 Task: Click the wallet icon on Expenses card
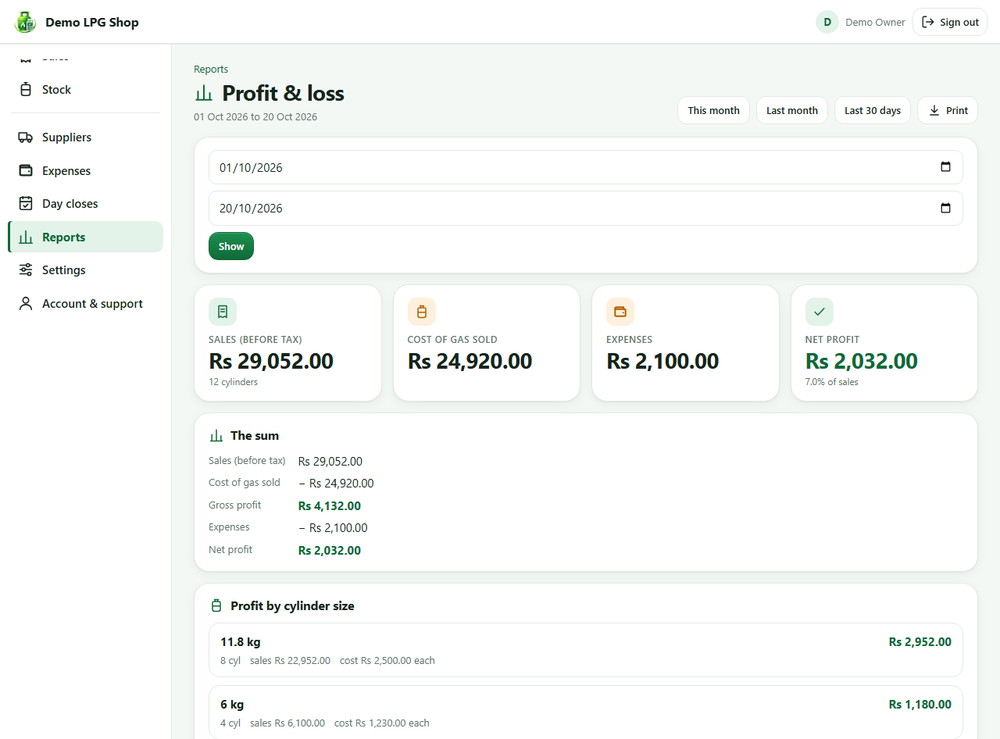click(x=620, y=312)
